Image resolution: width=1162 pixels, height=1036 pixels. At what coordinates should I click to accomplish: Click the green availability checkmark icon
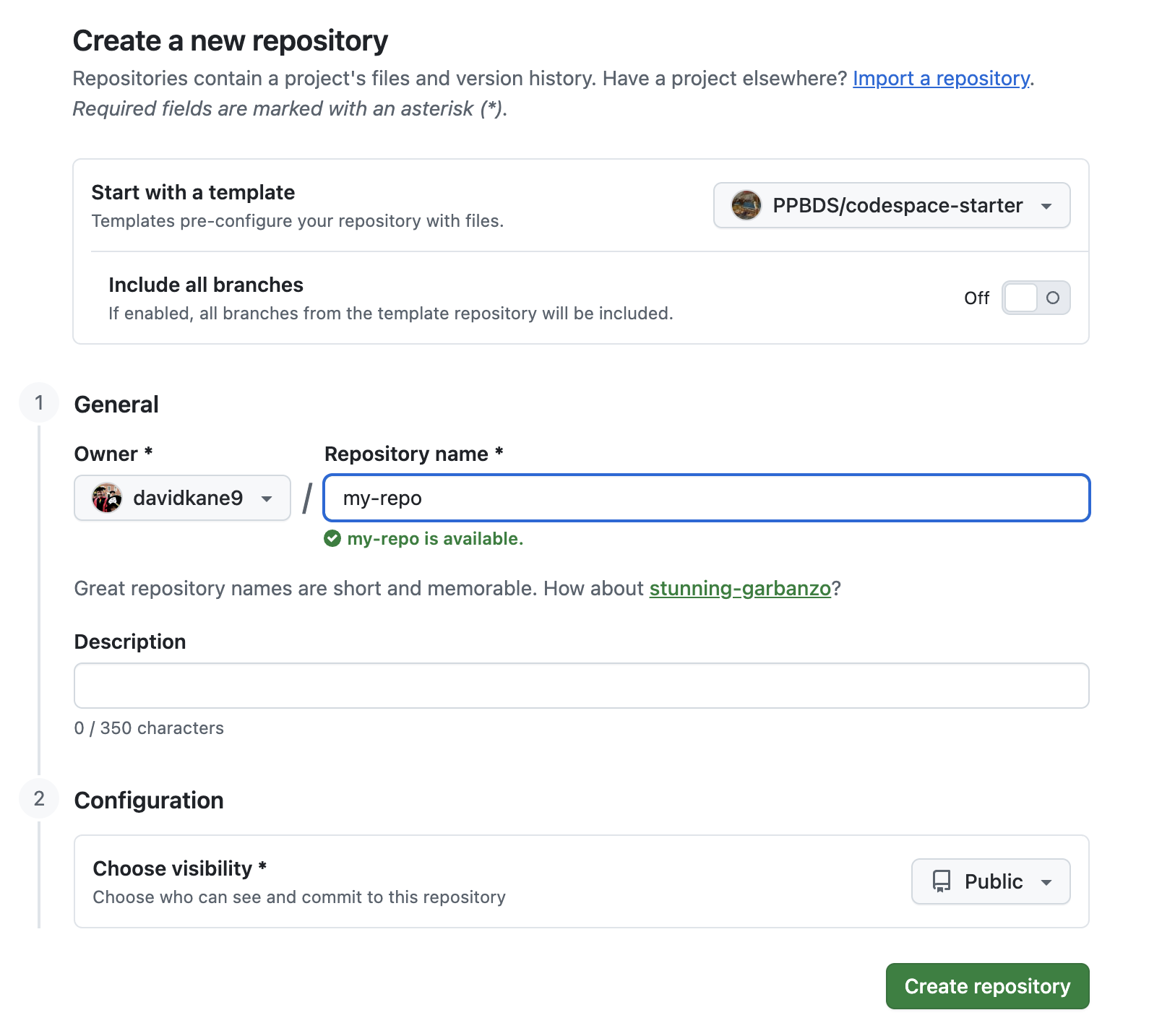click(332, 539)
